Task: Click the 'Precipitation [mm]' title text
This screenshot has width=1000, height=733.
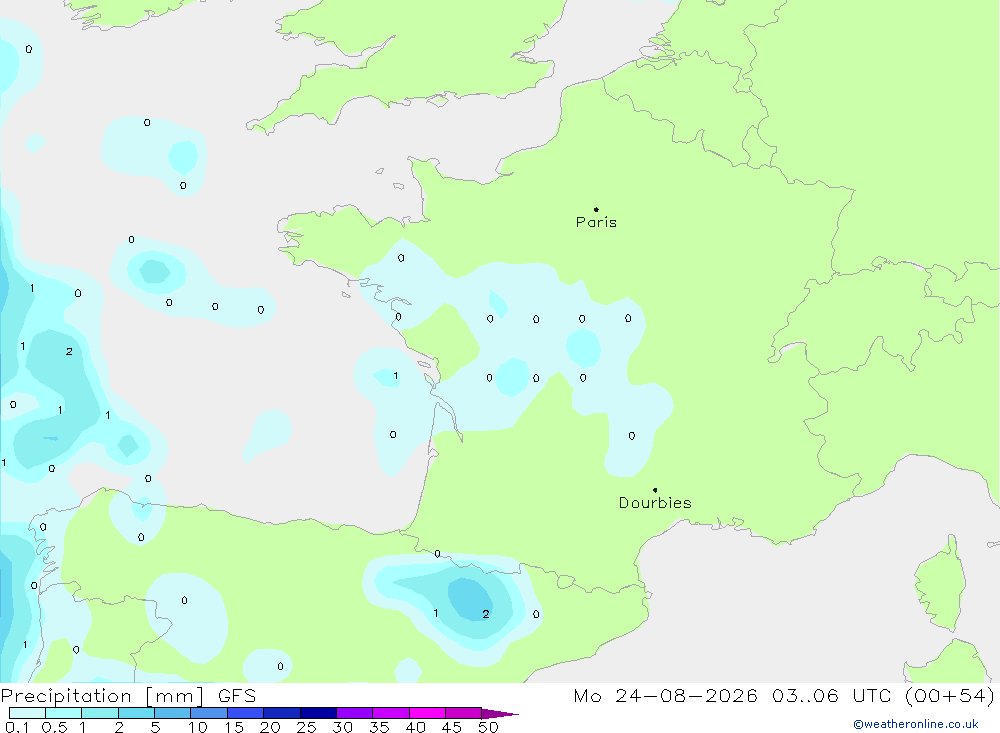Action: (x=102, y=695)
